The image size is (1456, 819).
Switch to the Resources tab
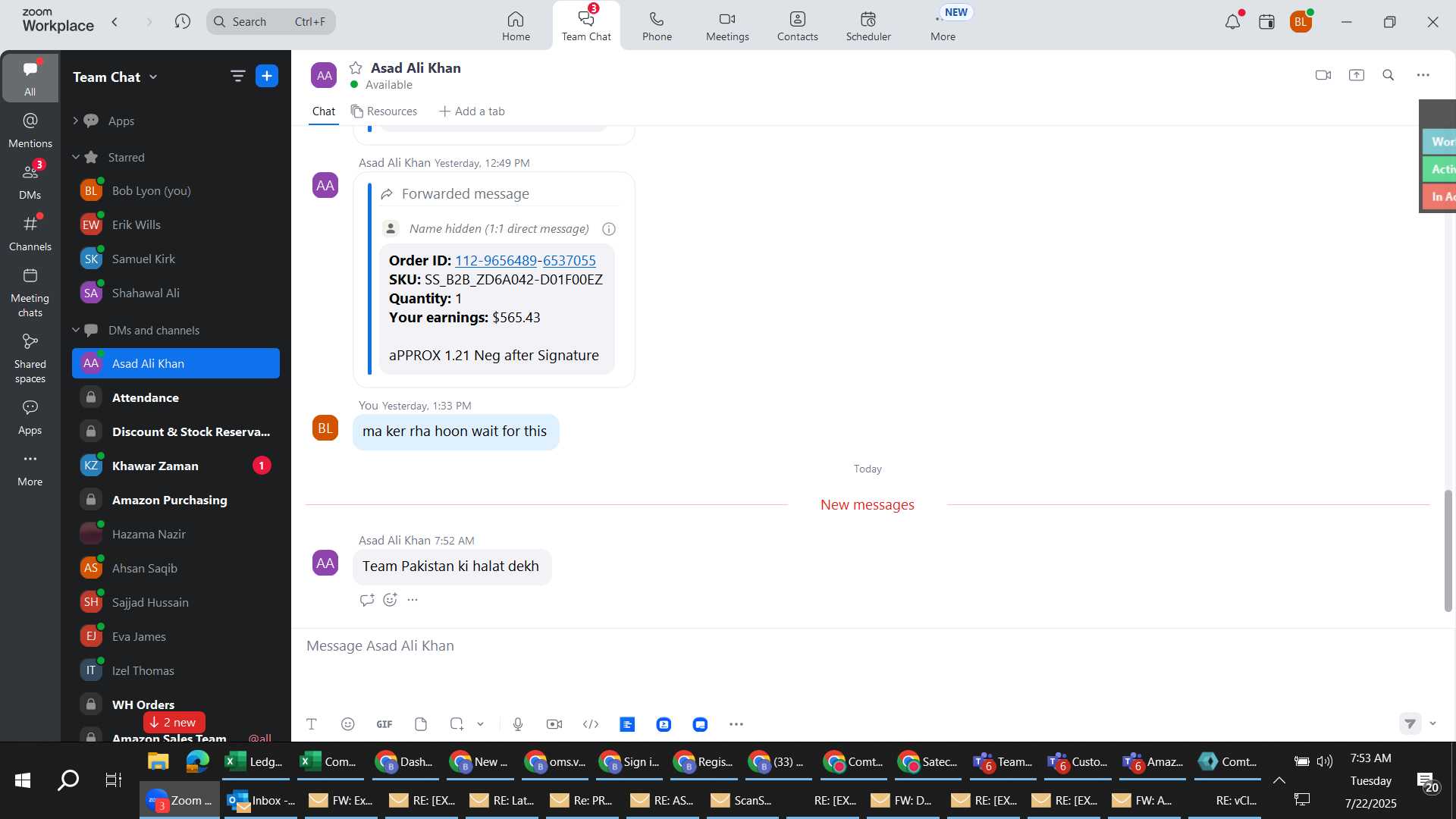384,111
